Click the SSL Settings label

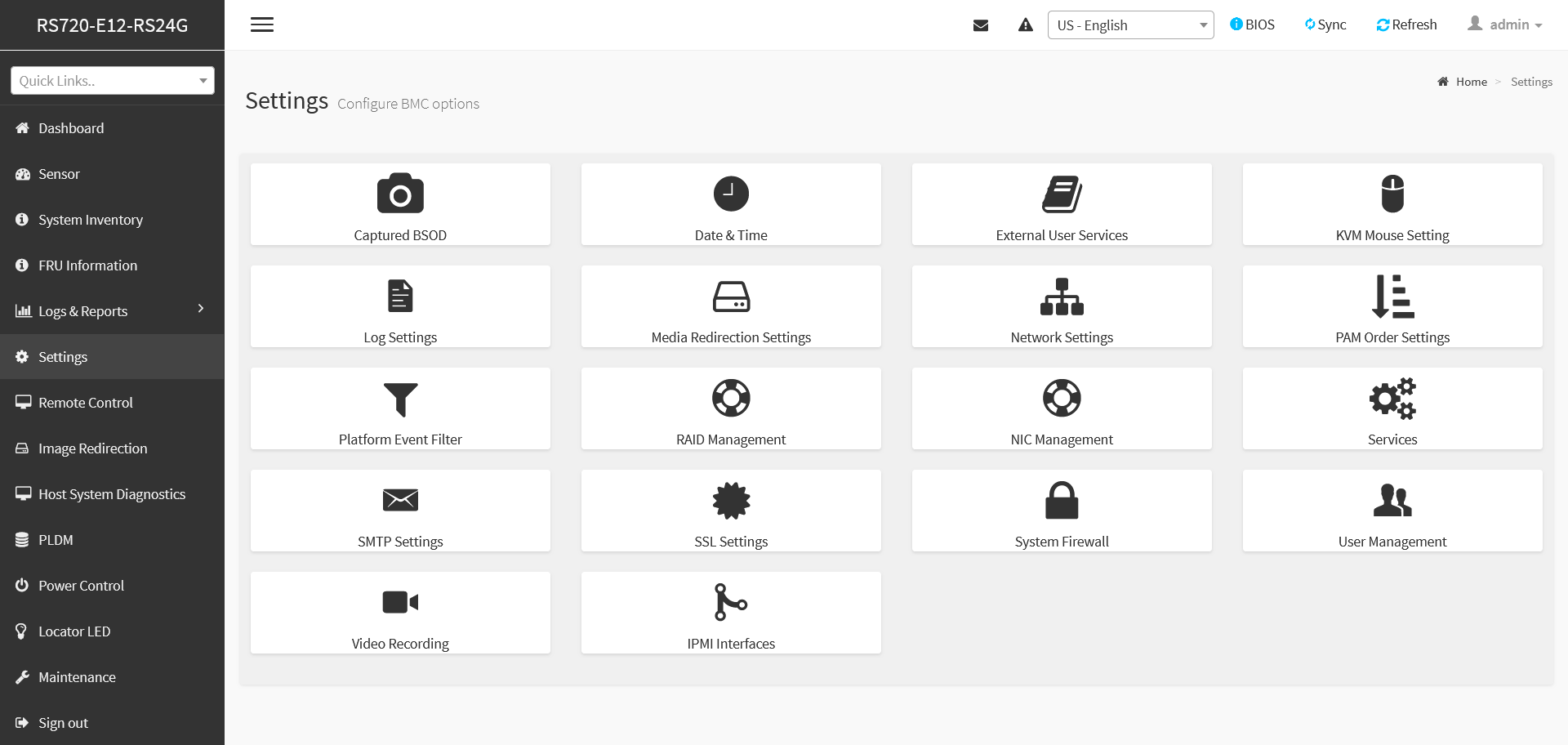click(731, 542)
